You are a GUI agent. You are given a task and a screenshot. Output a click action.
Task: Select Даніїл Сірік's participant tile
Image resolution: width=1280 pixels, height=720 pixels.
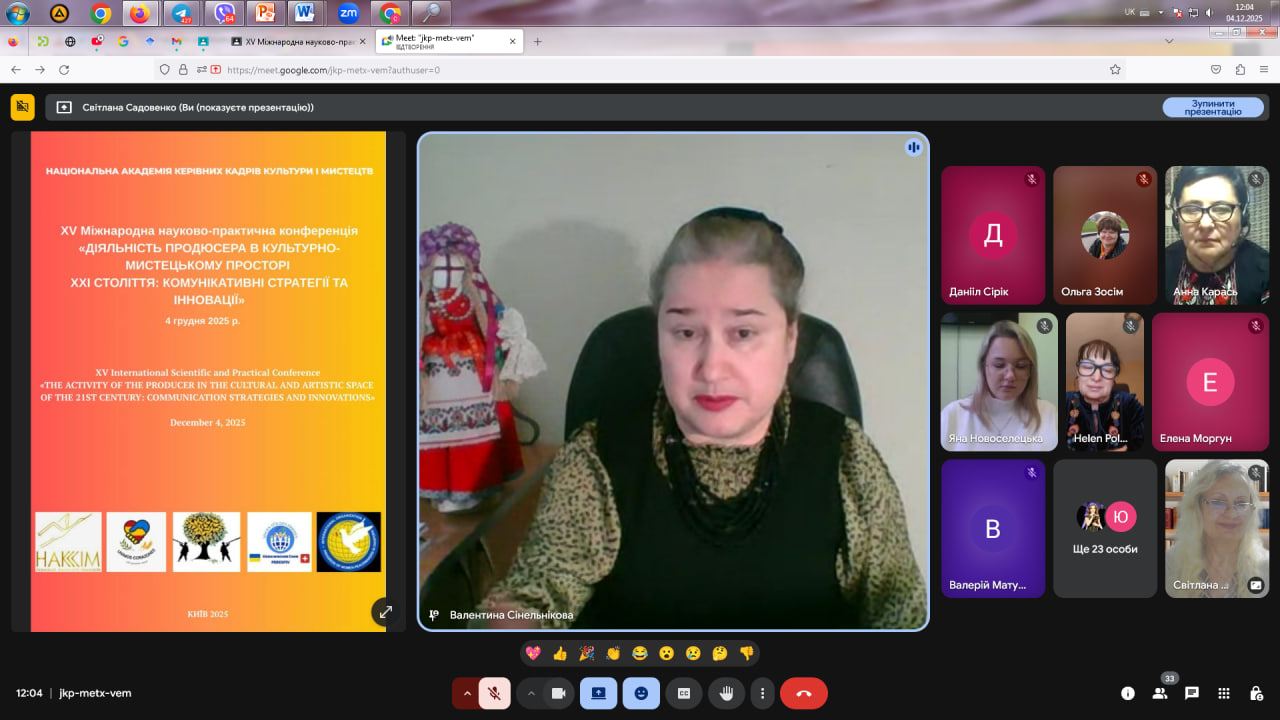[993, 235]
